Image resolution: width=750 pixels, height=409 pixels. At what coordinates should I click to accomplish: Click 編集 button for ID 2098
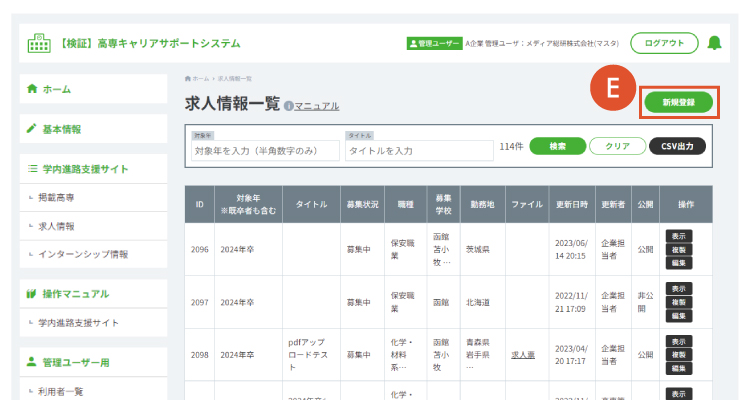679,368
